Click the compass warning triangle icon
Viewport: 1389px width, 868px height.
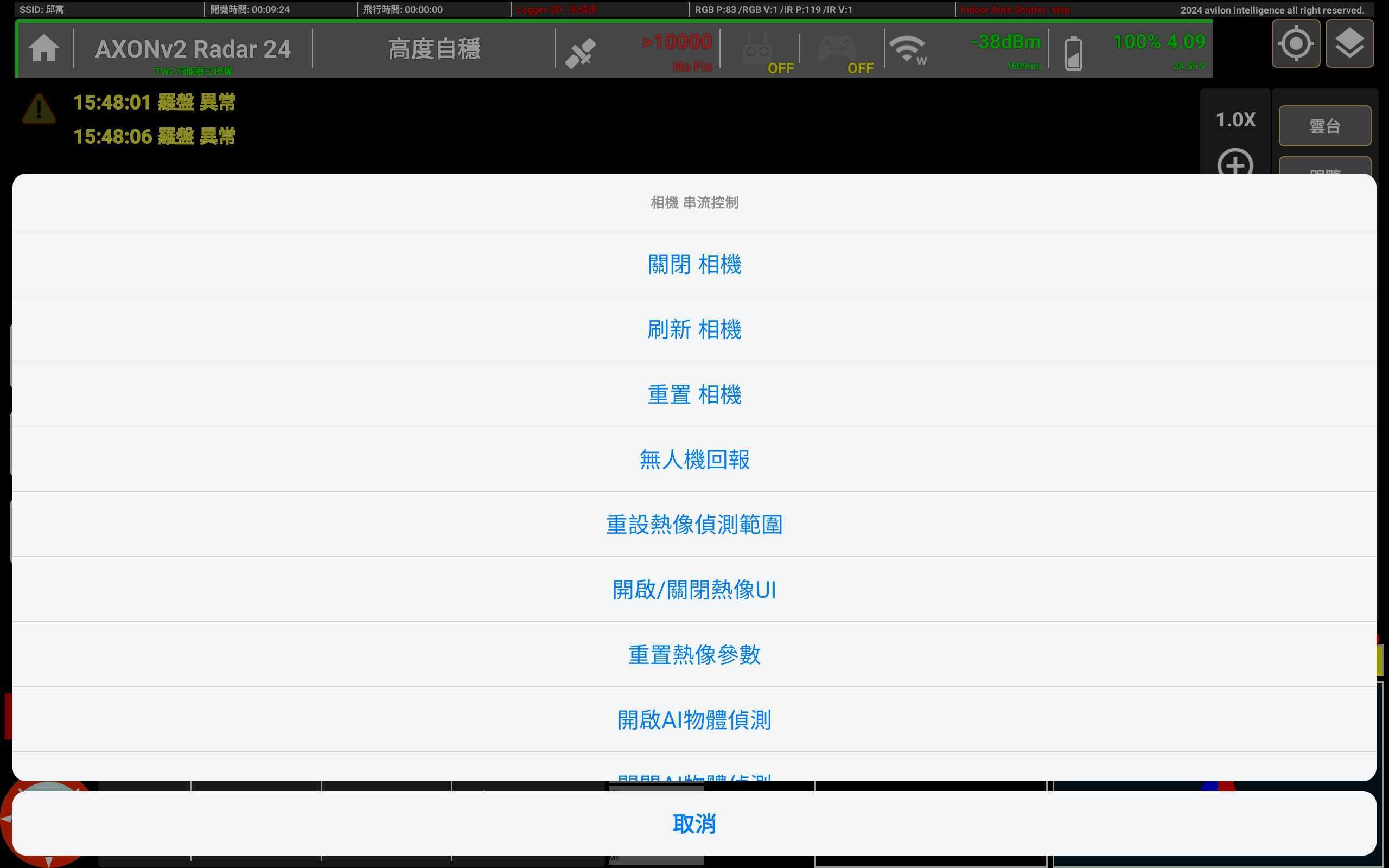(x=39, y=108)
